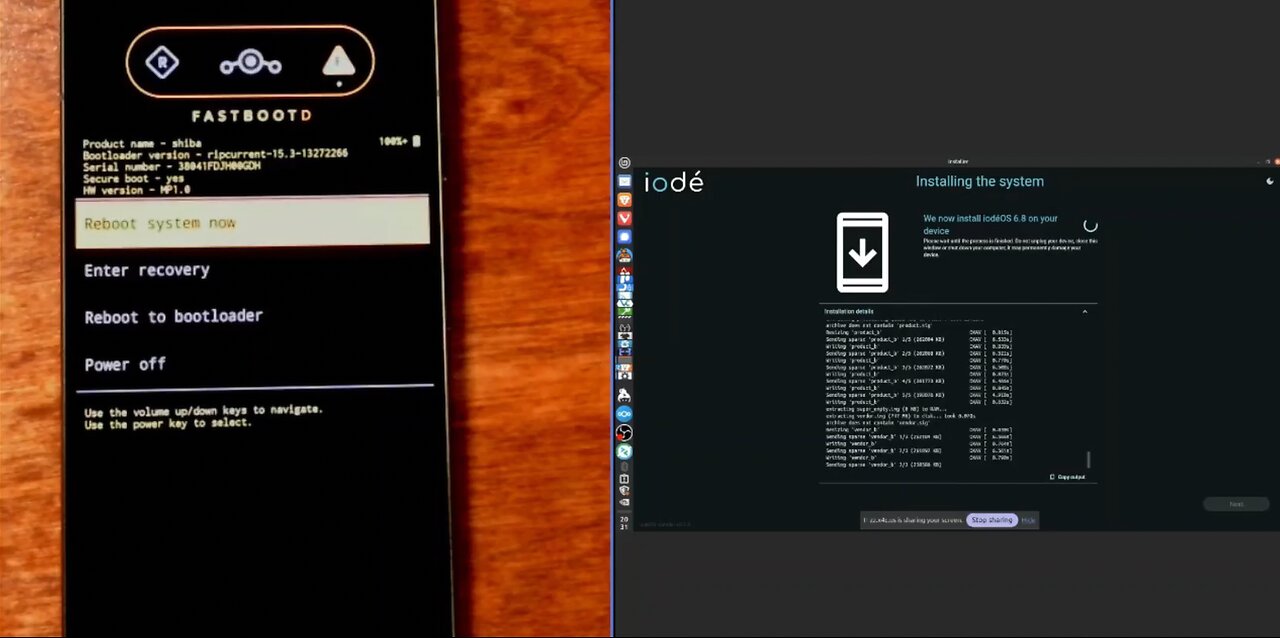Click the circular launcher icon atop dock
The height and width of the screenshot is (638, 1280).
click(624, 162)
